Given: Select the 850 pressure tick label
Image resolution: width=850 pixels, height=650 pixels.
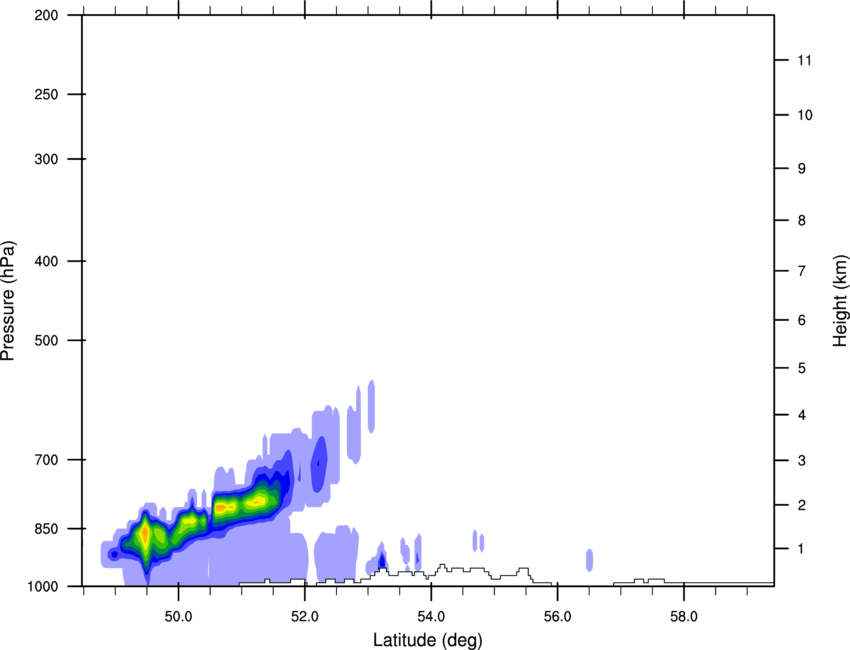Looking at the screenshot, I should point(46,529).
